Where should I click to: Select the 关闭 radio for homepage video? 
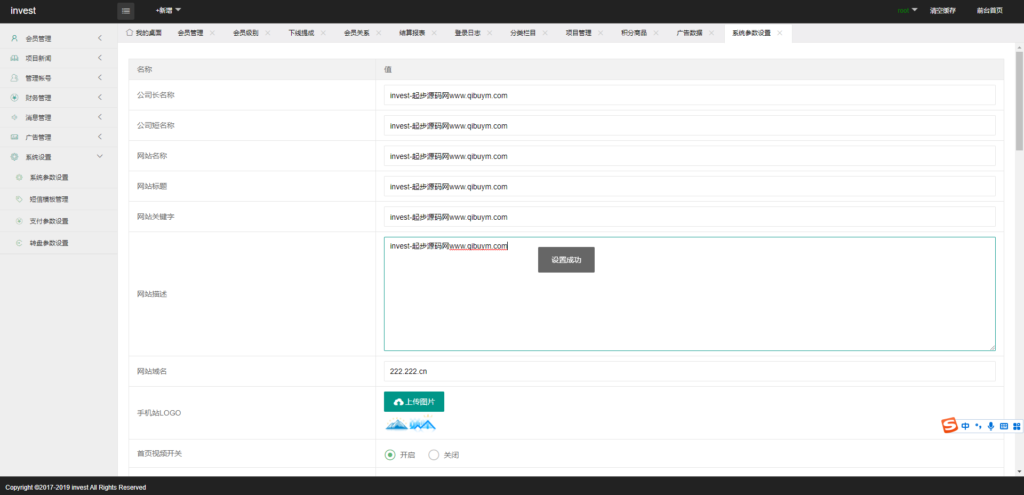point(433,455)
